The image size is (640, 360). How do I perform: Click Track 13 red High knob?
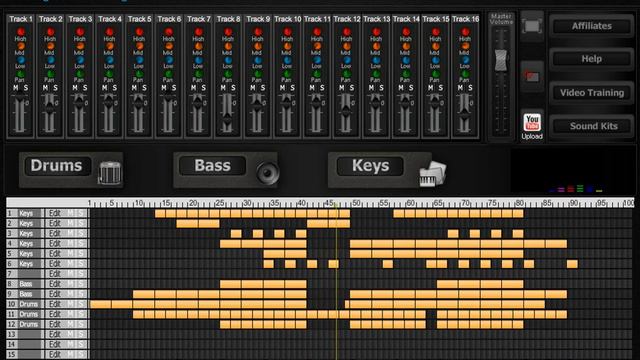click(376, 31)
